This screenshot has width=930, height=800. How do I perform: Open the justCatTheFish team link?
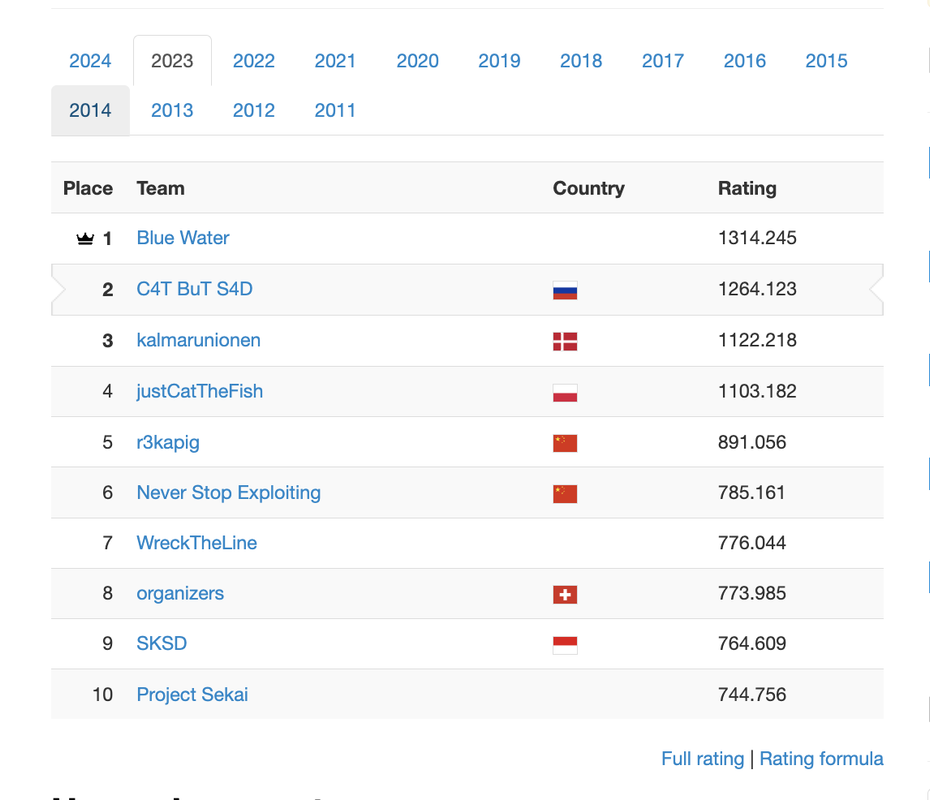pyautogui.click(x=200, y=391)
